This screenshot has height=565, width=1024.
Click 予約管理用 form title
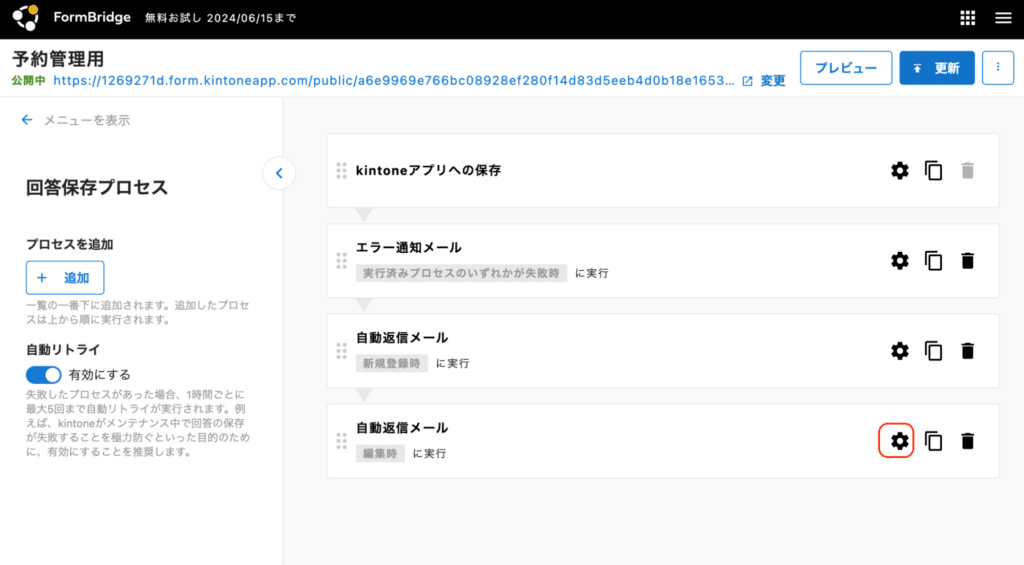[58, 59]
